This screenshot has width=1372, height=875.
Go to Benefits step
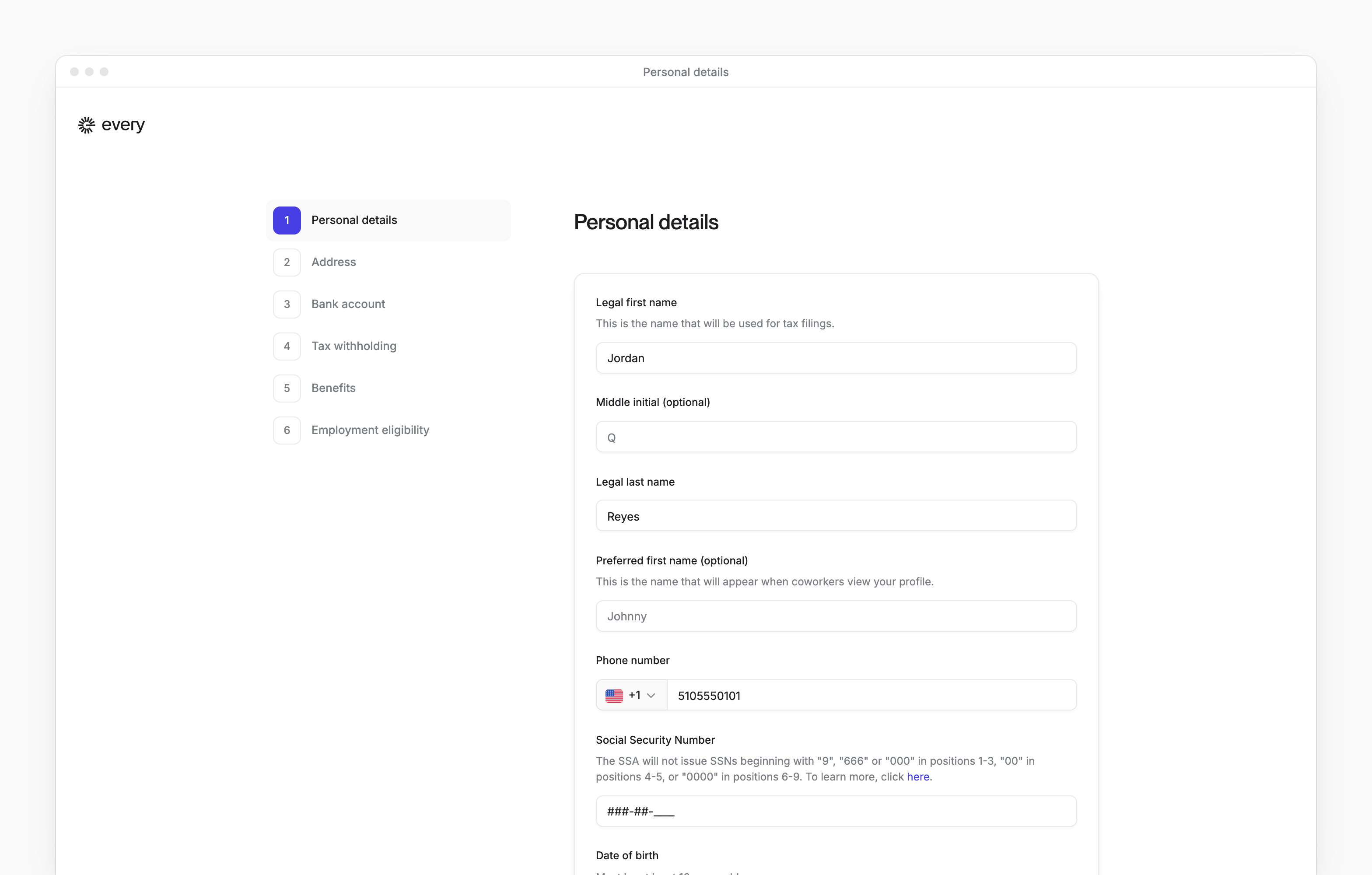point(388,388)
